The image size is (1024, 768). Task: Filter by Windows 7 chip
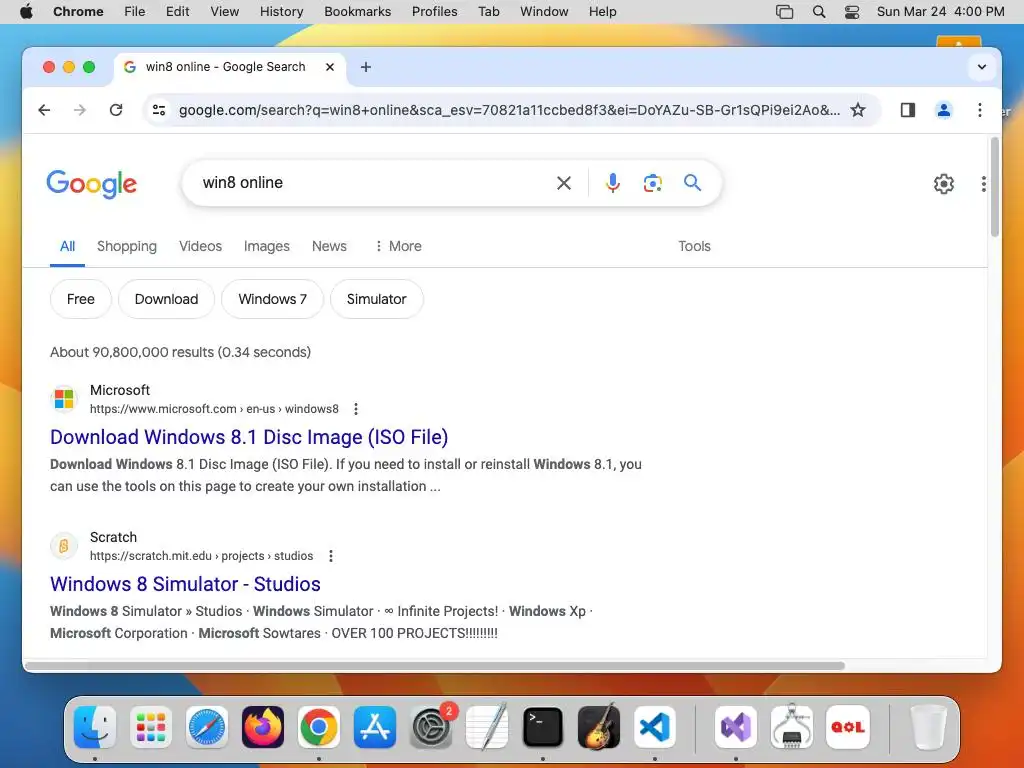click(x=272, y=299)
